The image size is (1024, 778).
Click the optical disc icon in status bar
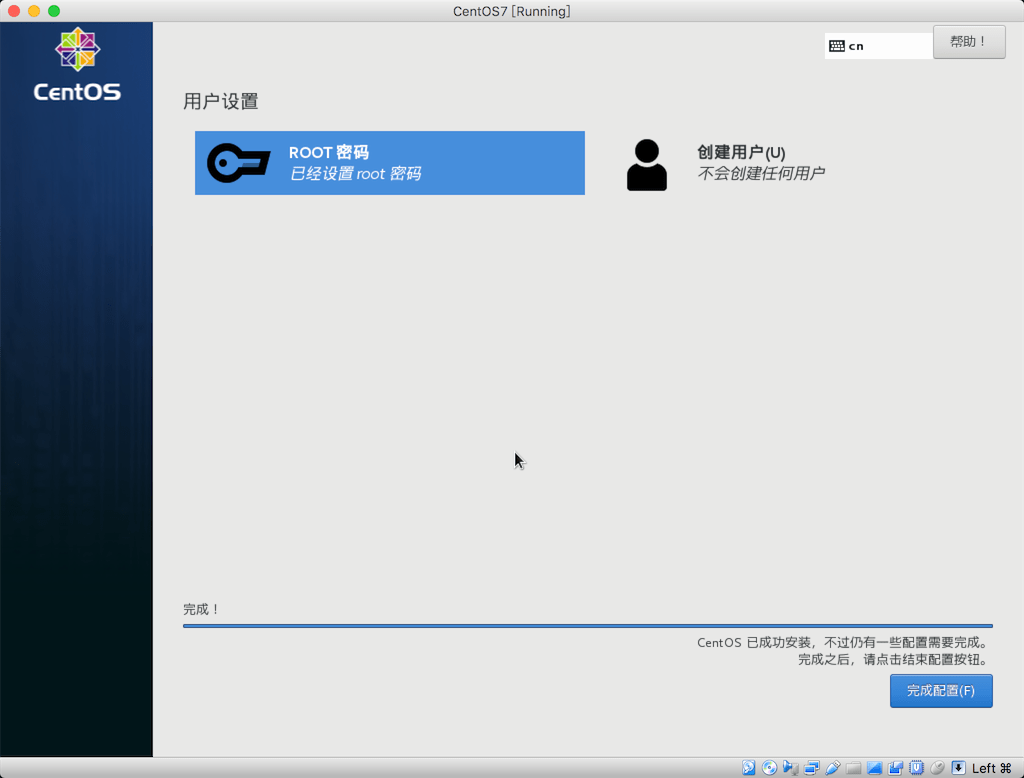[x=770, y=766]
